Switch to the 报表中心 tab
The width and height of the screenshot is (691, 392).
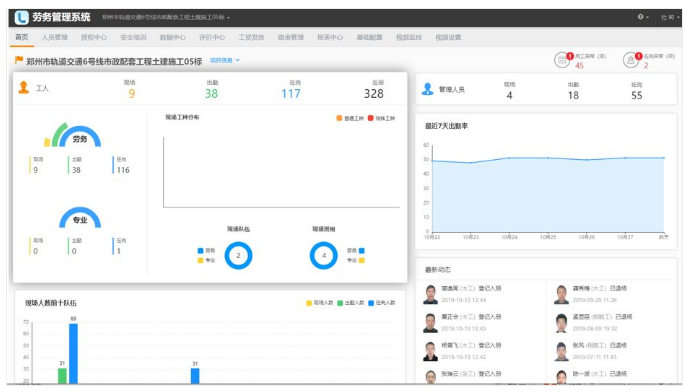pyautogui.click(x=330, y=37)
